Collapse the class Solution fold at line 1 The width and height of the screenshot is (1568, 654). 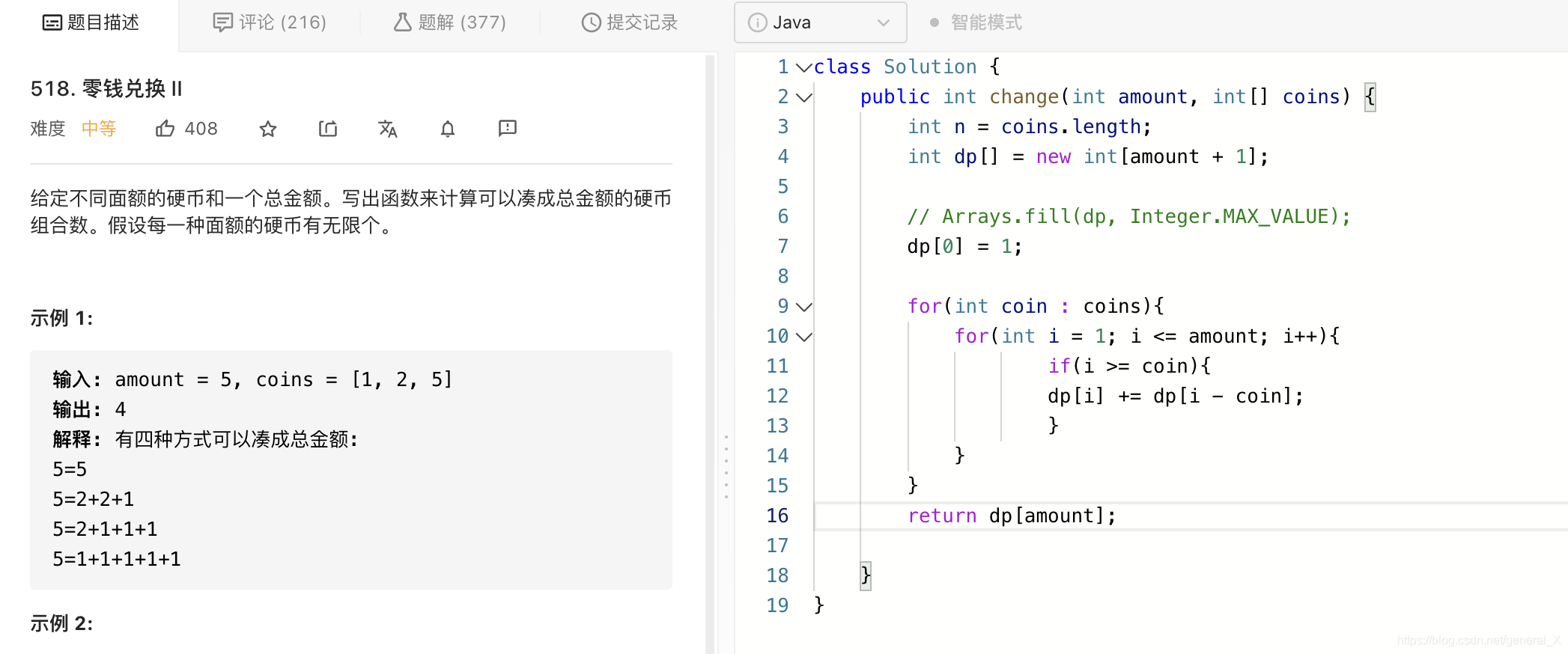coord(803,67)
